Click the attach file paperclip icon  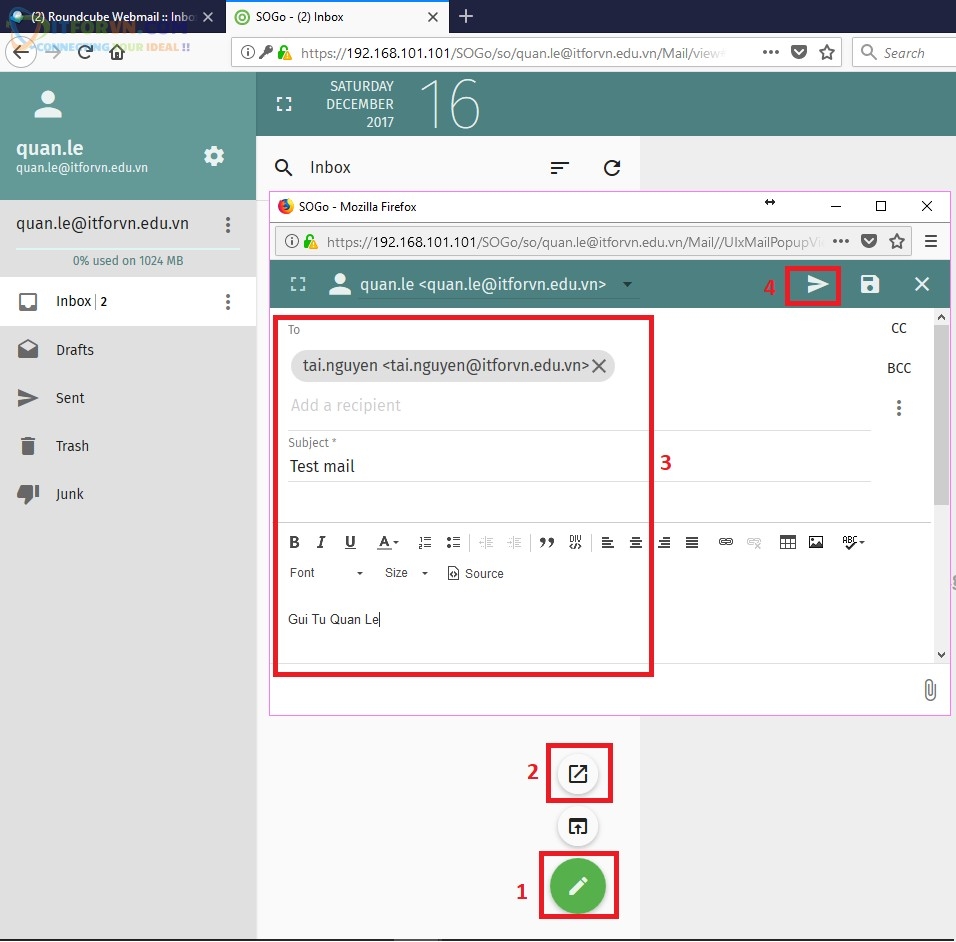(x=929, y=690)
